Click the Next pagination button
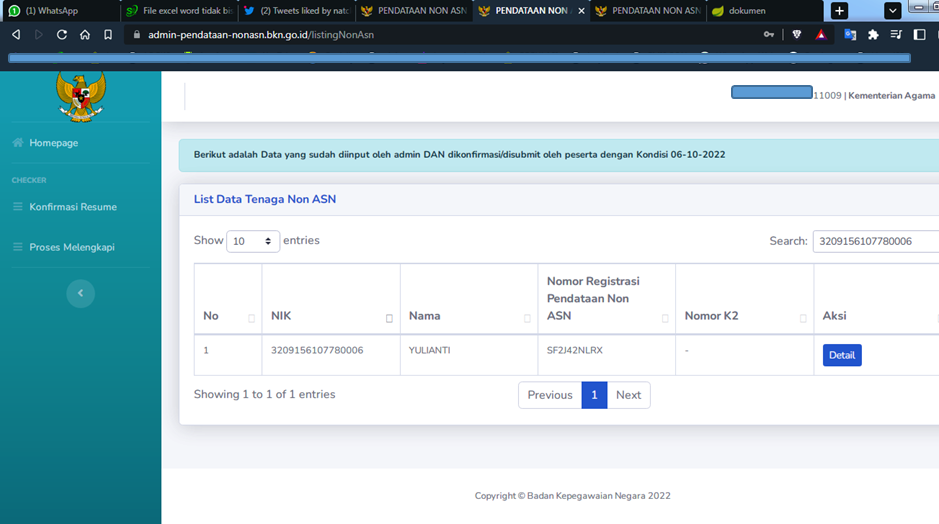Viewport: 939px width, 524px height. [628, 395]
